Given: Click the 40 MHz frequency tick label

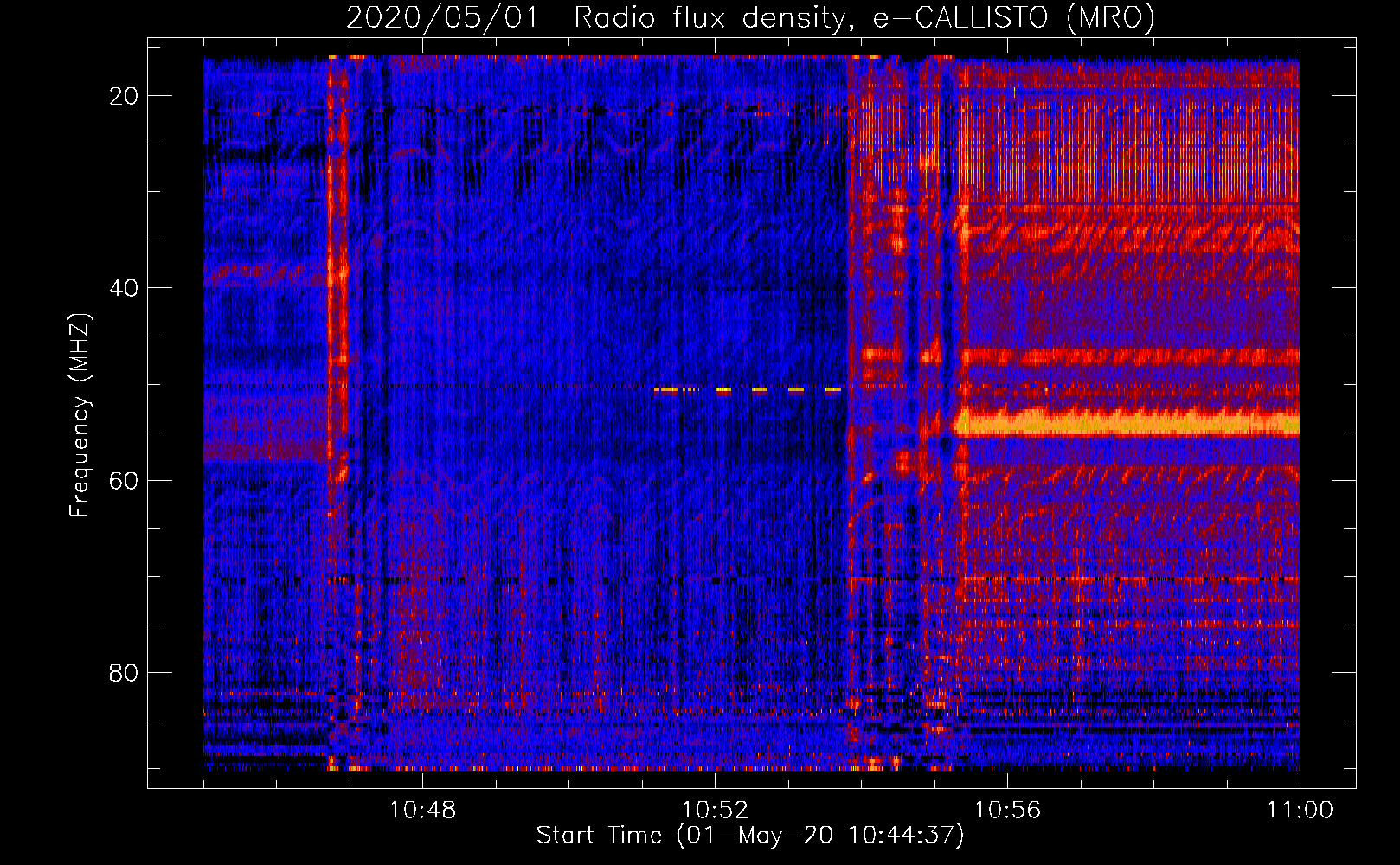Looking at the screenshot, I should point(124,287).
